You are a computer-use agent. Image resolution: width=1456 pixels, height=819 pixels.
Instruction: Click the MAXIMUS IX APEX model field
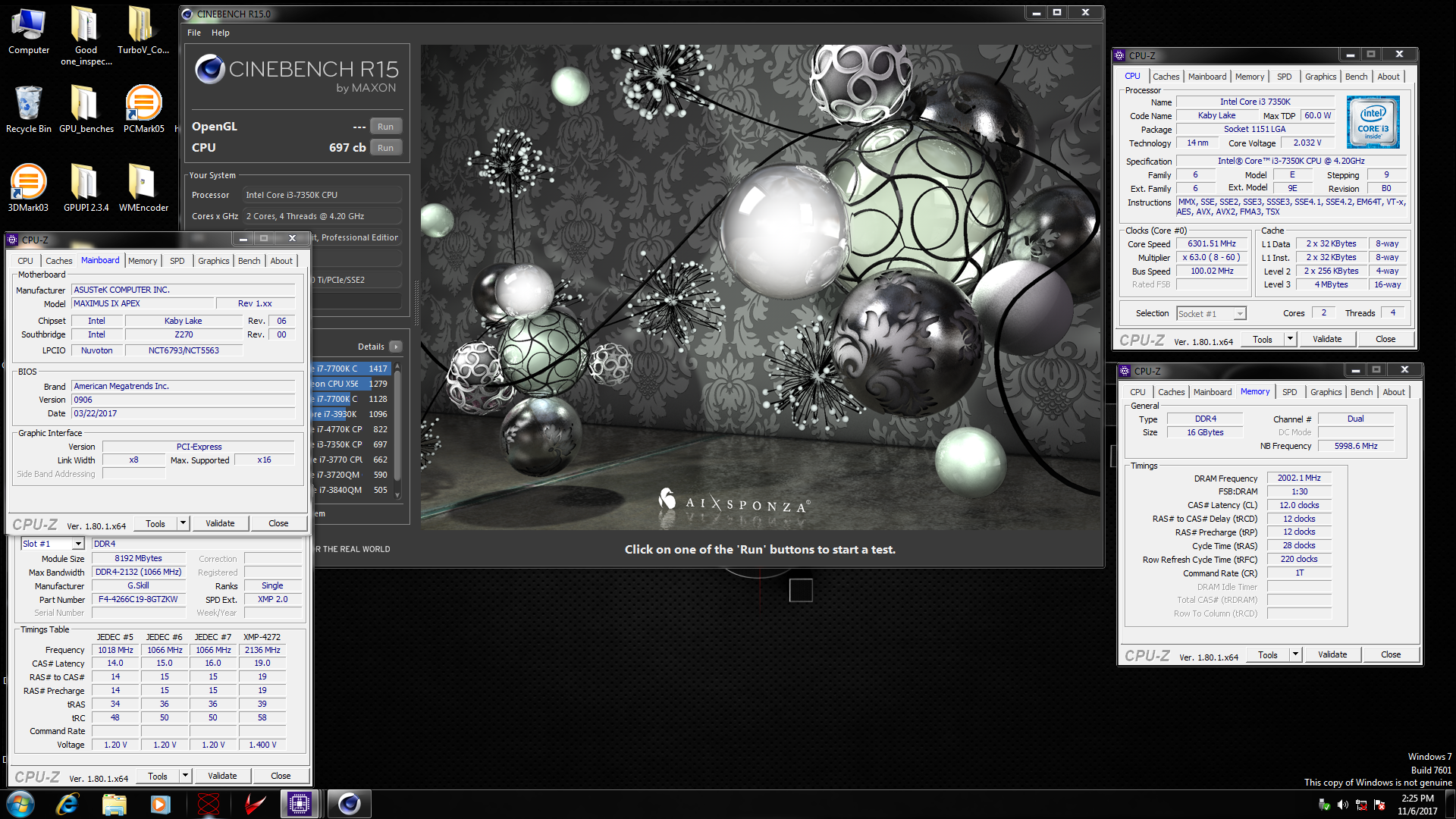pyautogui.click(x=142, y=303)
